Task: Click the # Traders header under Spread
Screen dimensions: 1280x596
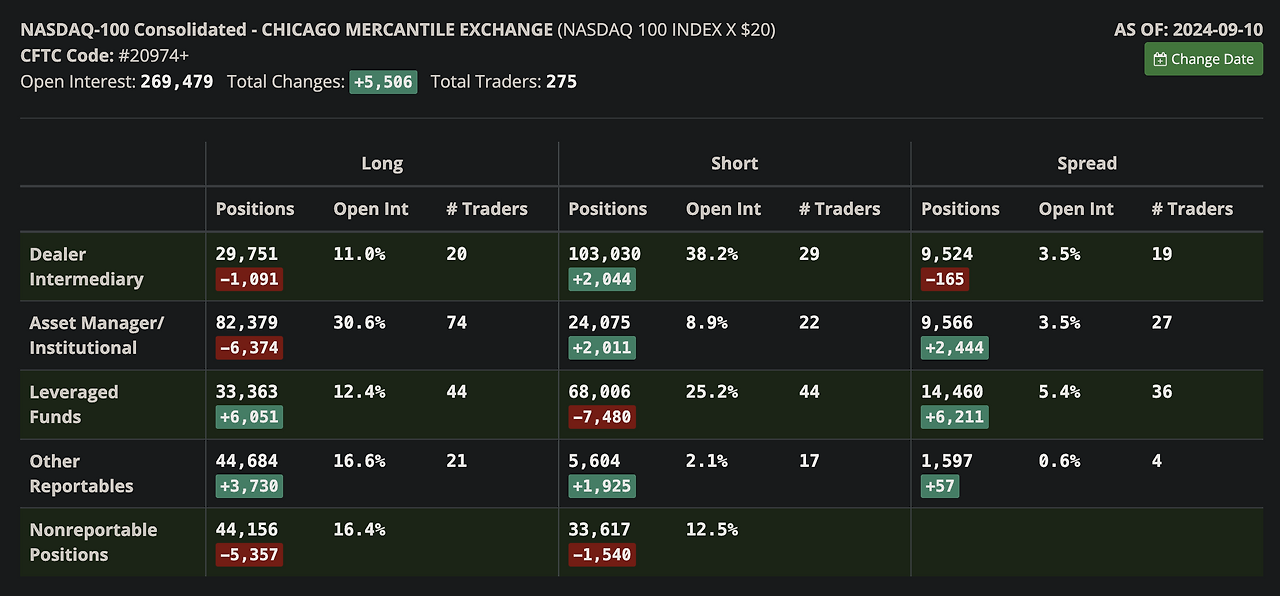Action: (1192, 209)
